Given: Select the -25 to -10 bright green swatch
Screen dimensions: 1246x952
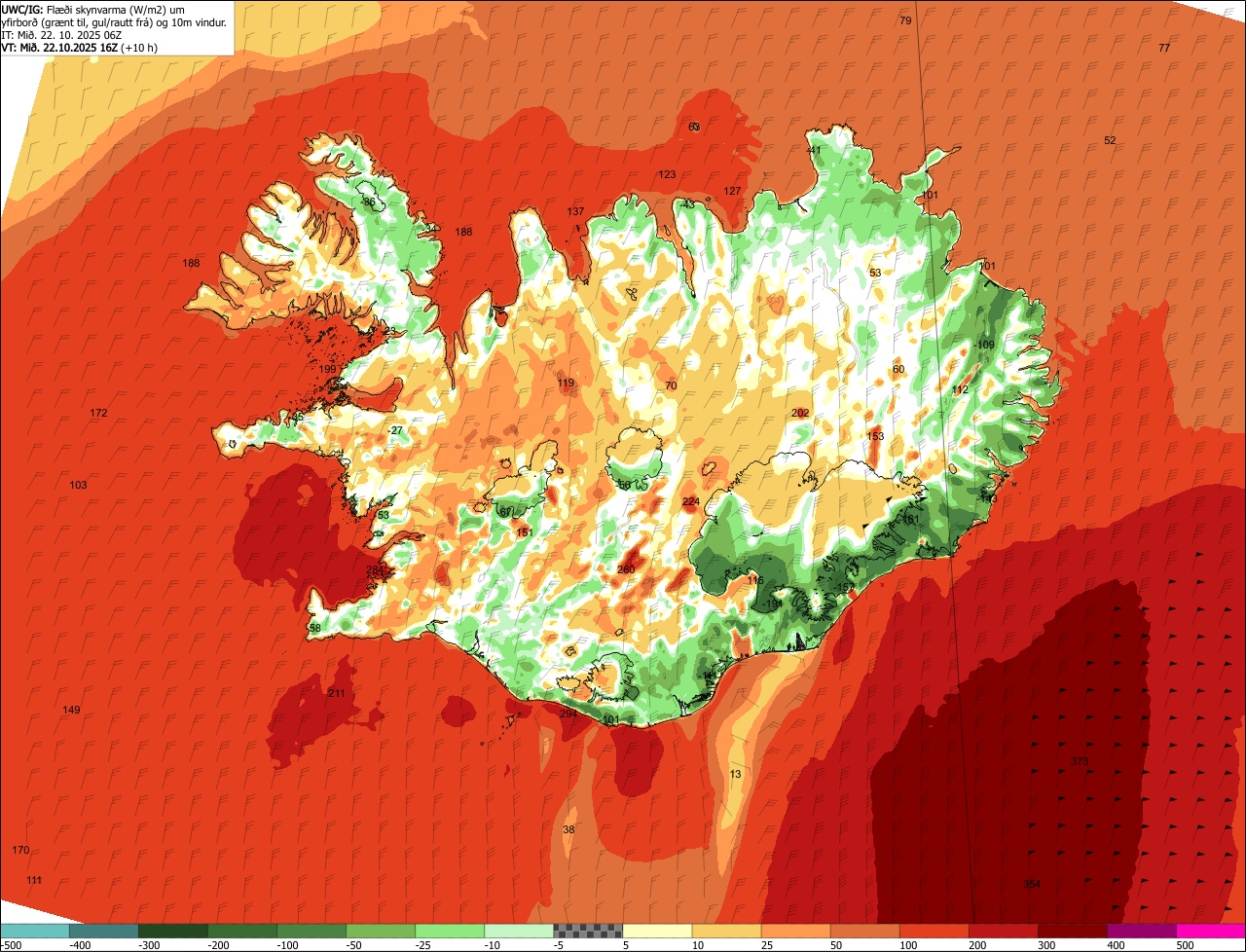Looking at the screenshot, I should click(450, 931).
